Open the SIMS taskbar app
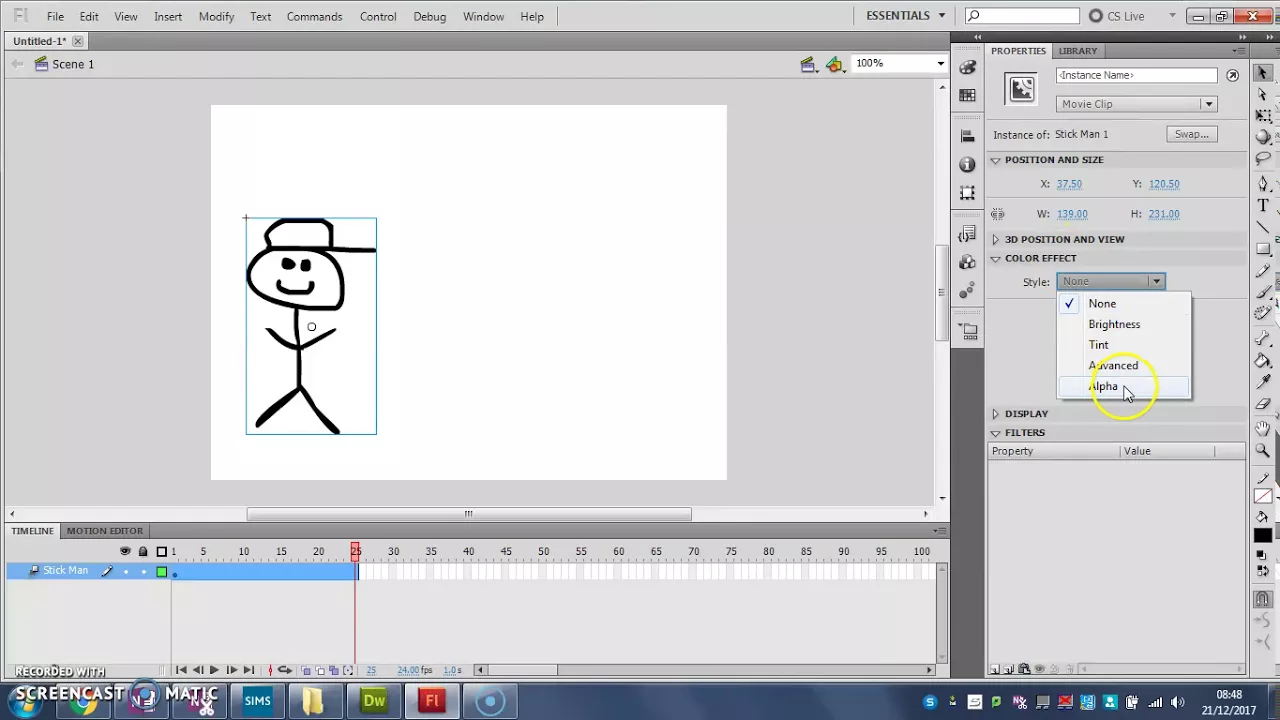Image resolution: width=1280 pixels, height=720 pixels. pos(258,701)
